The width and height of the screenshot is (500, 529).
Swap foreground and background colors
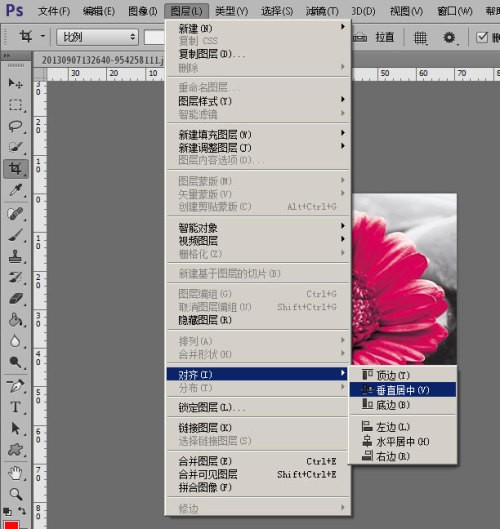22,510
